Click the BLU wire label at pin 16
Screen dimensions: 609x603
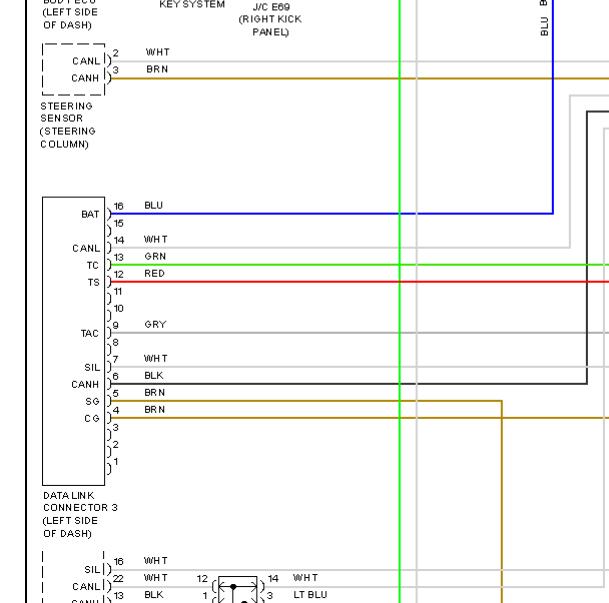(x=153, y=205)
